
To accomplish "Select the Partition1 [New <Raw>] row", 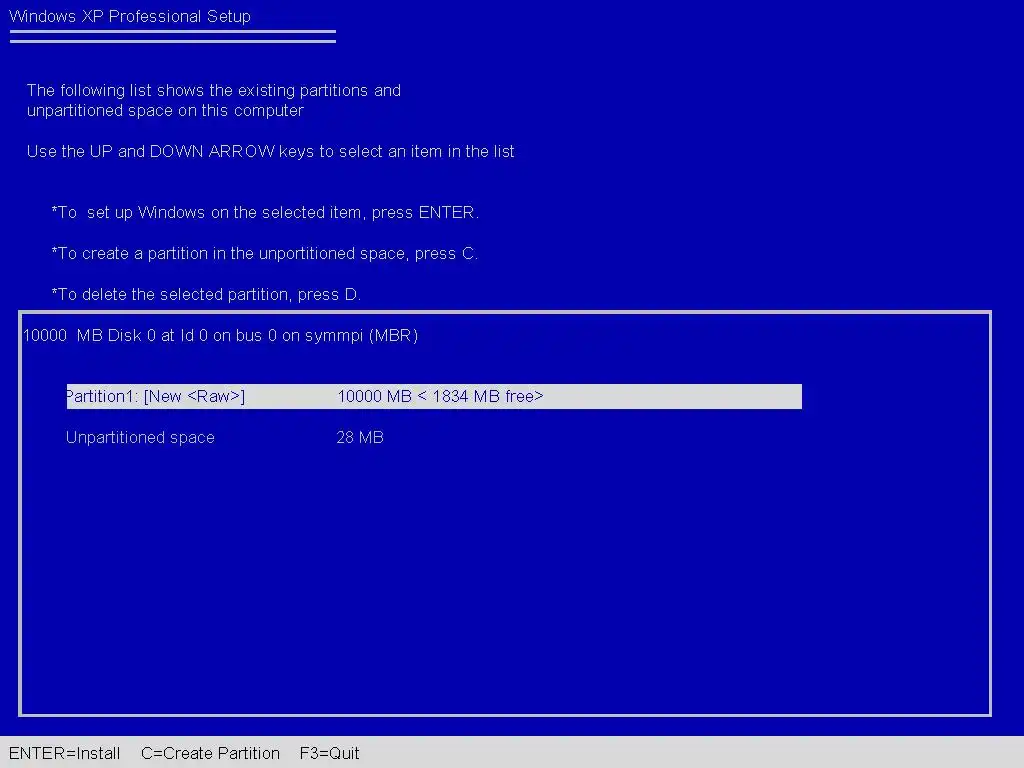I will (434, 396).
